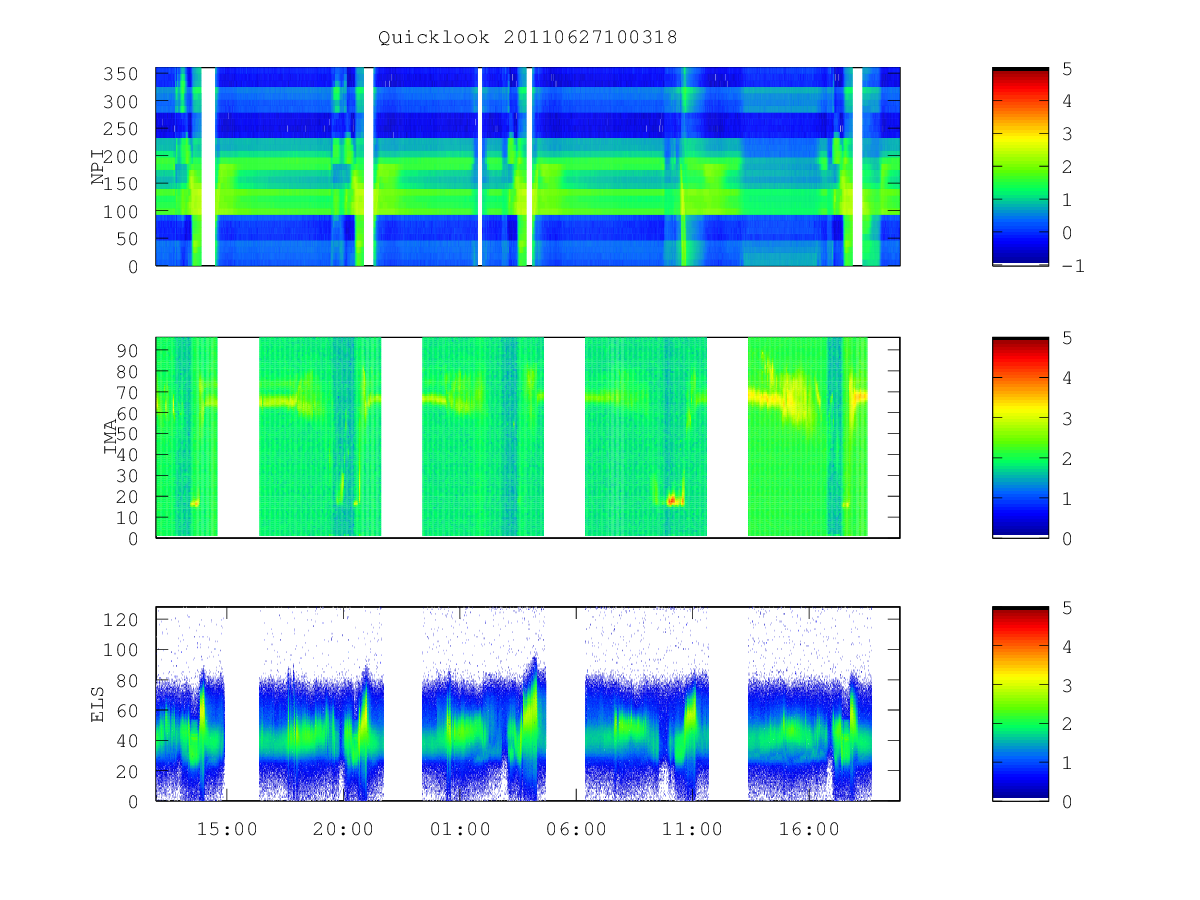Click the 11:00 time axis label
1200x900 pixels.
(x=693, y=830)
